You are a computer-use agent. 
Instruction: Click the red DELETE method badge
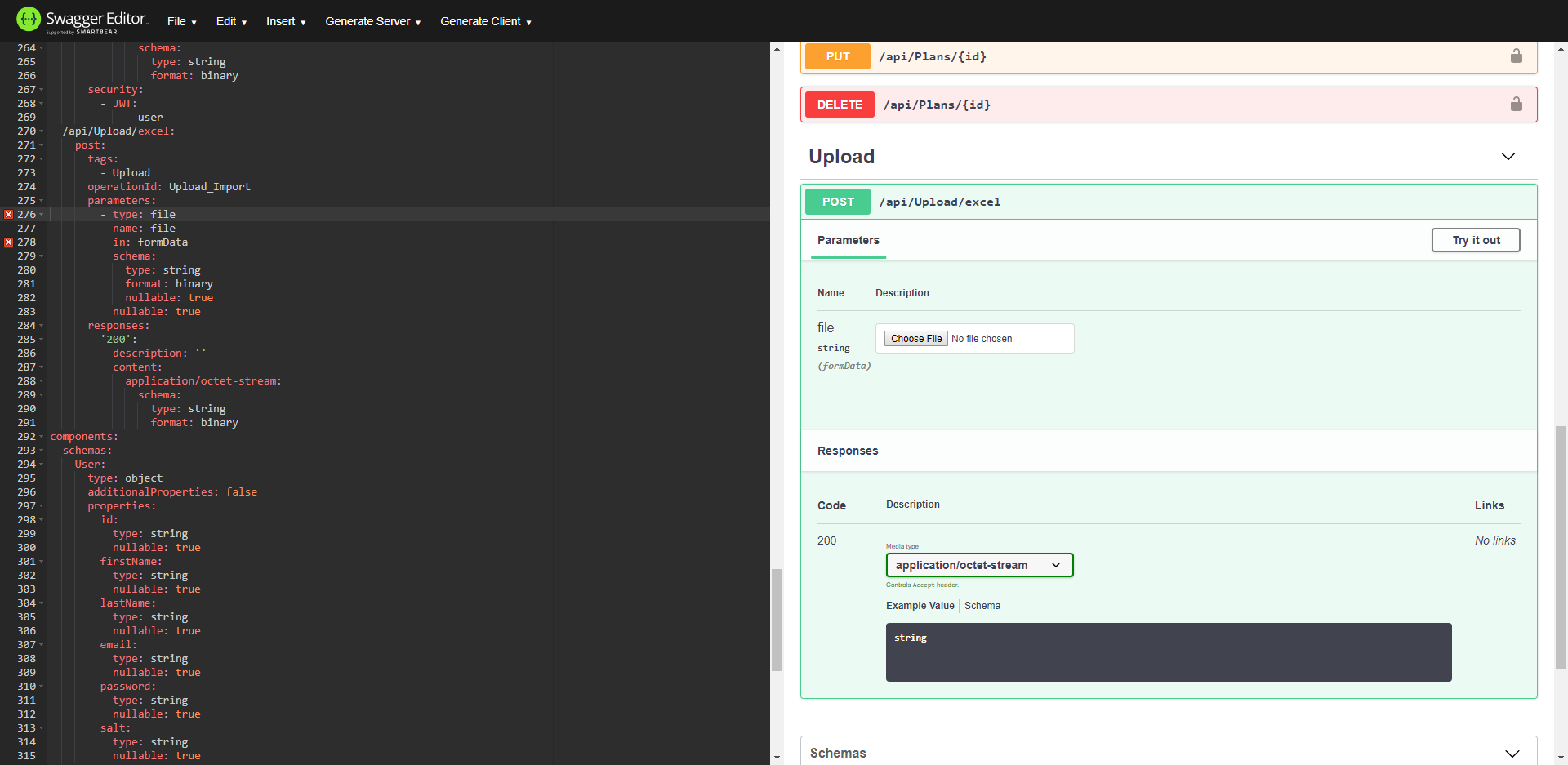tap(839, 104)
